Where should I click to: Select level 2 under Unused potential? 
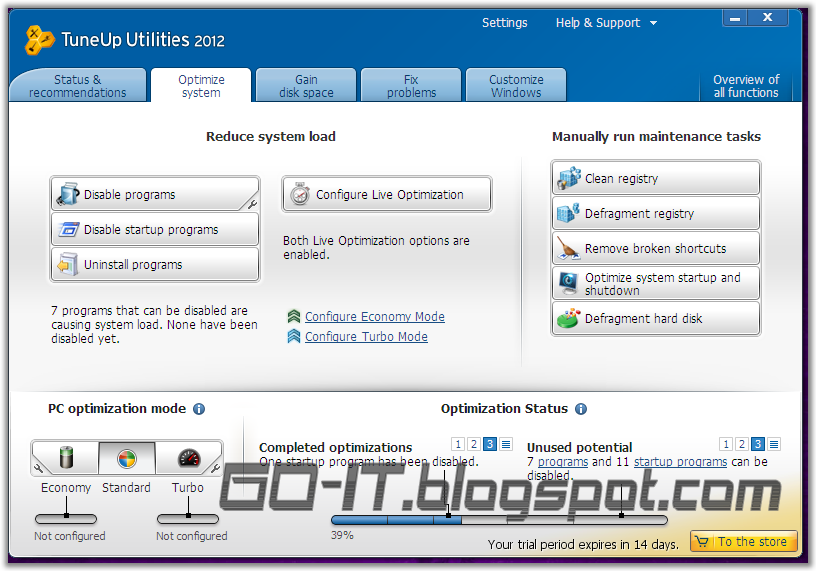pyautogui.click(x=742, y=444)
